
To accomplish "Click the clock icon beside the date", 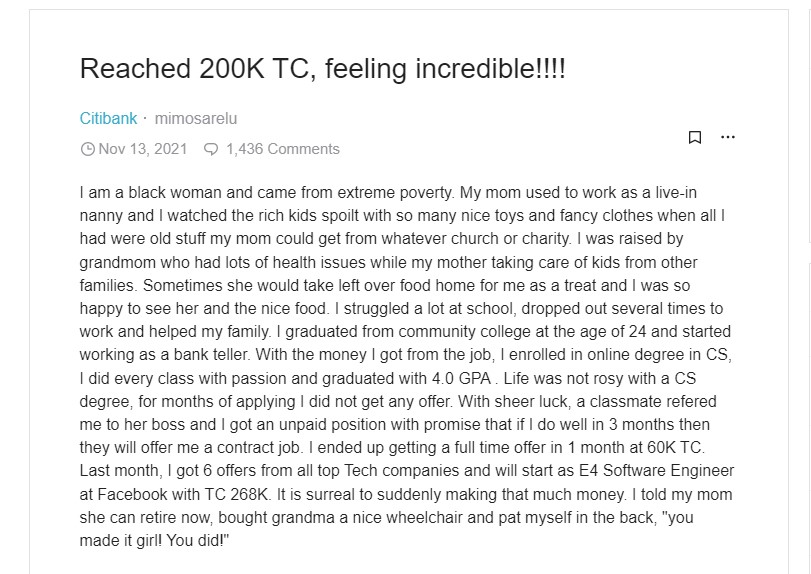I will [87, 149].
